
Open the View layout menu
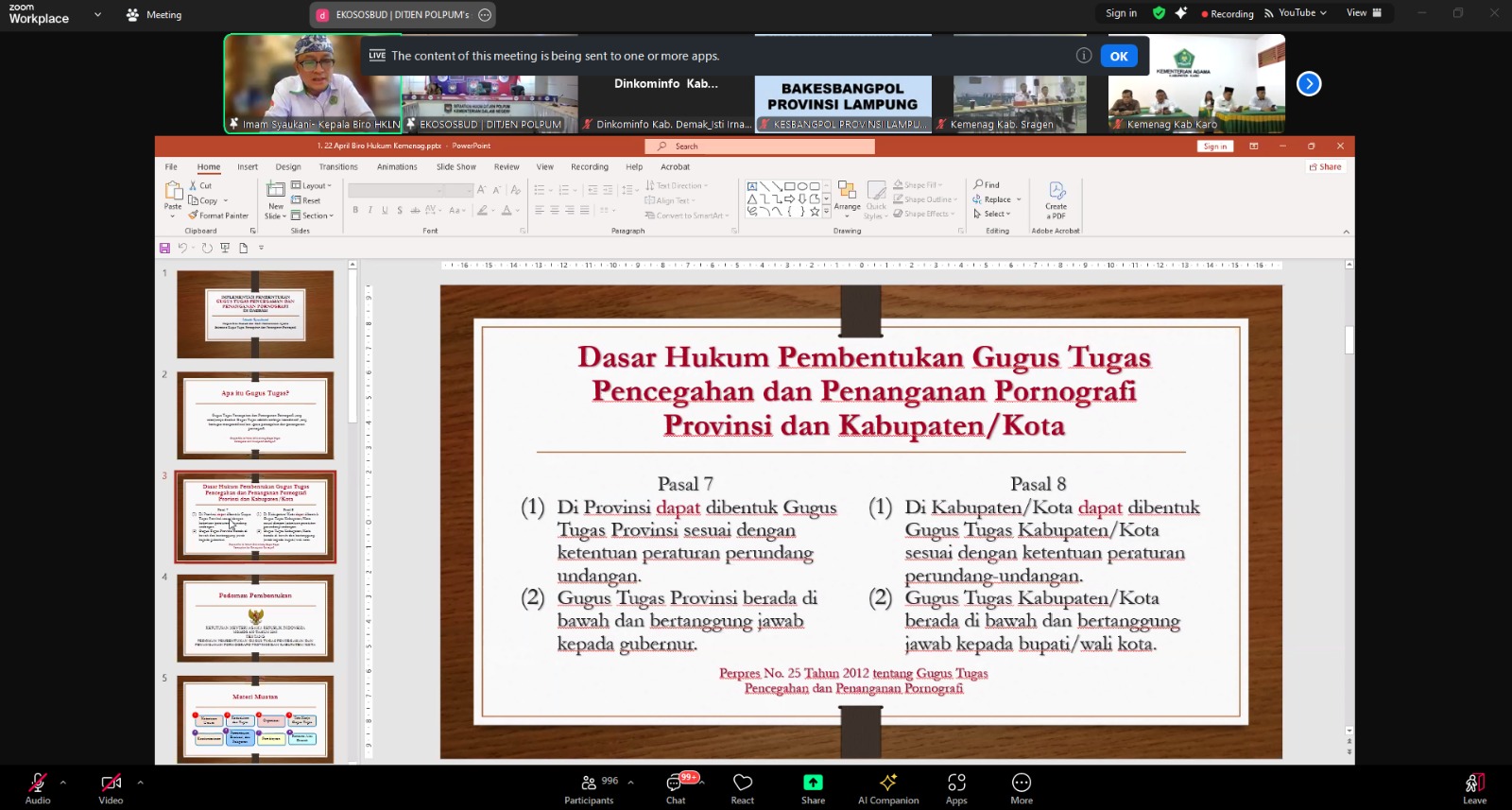click(x=1364, y=13)
